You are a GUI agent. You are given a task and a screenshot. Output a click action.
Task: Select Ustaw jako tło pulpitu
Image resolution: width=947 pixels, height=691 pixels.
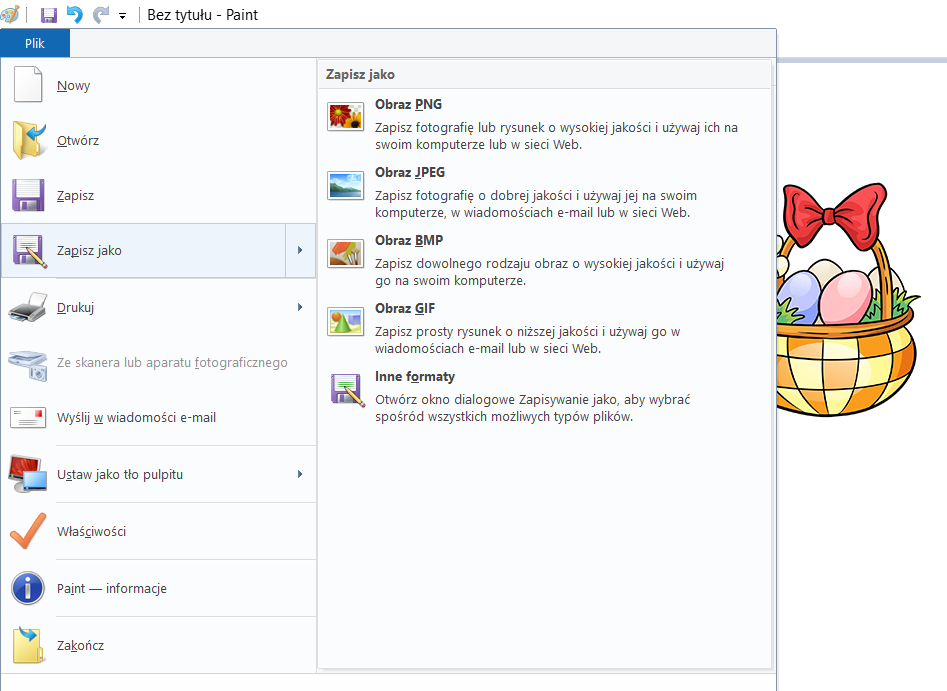[x=158, y=475]
